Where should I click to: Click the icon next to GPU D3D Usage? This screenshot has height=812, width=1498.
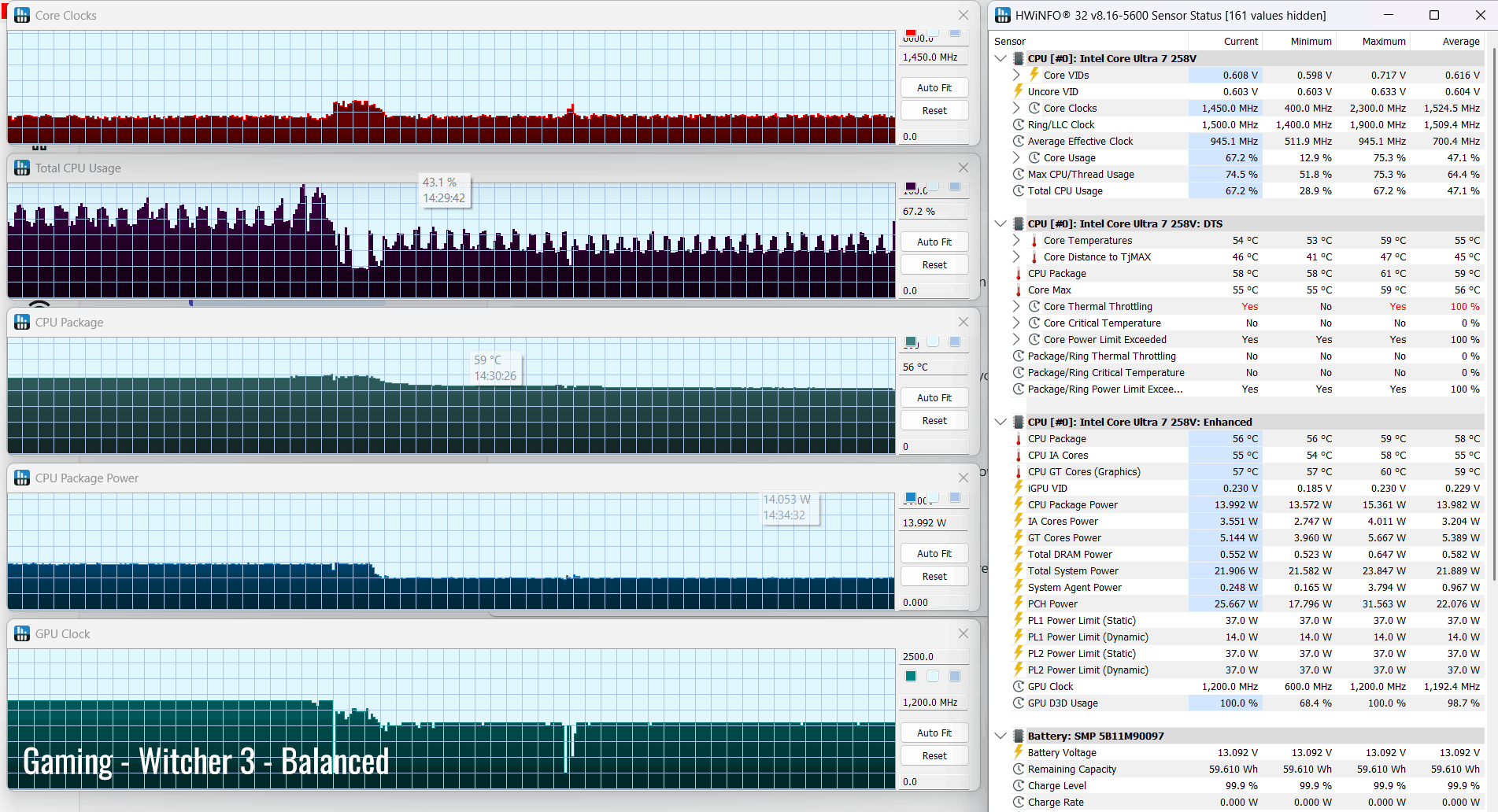pyautogui.click(x=1018, y=703)
